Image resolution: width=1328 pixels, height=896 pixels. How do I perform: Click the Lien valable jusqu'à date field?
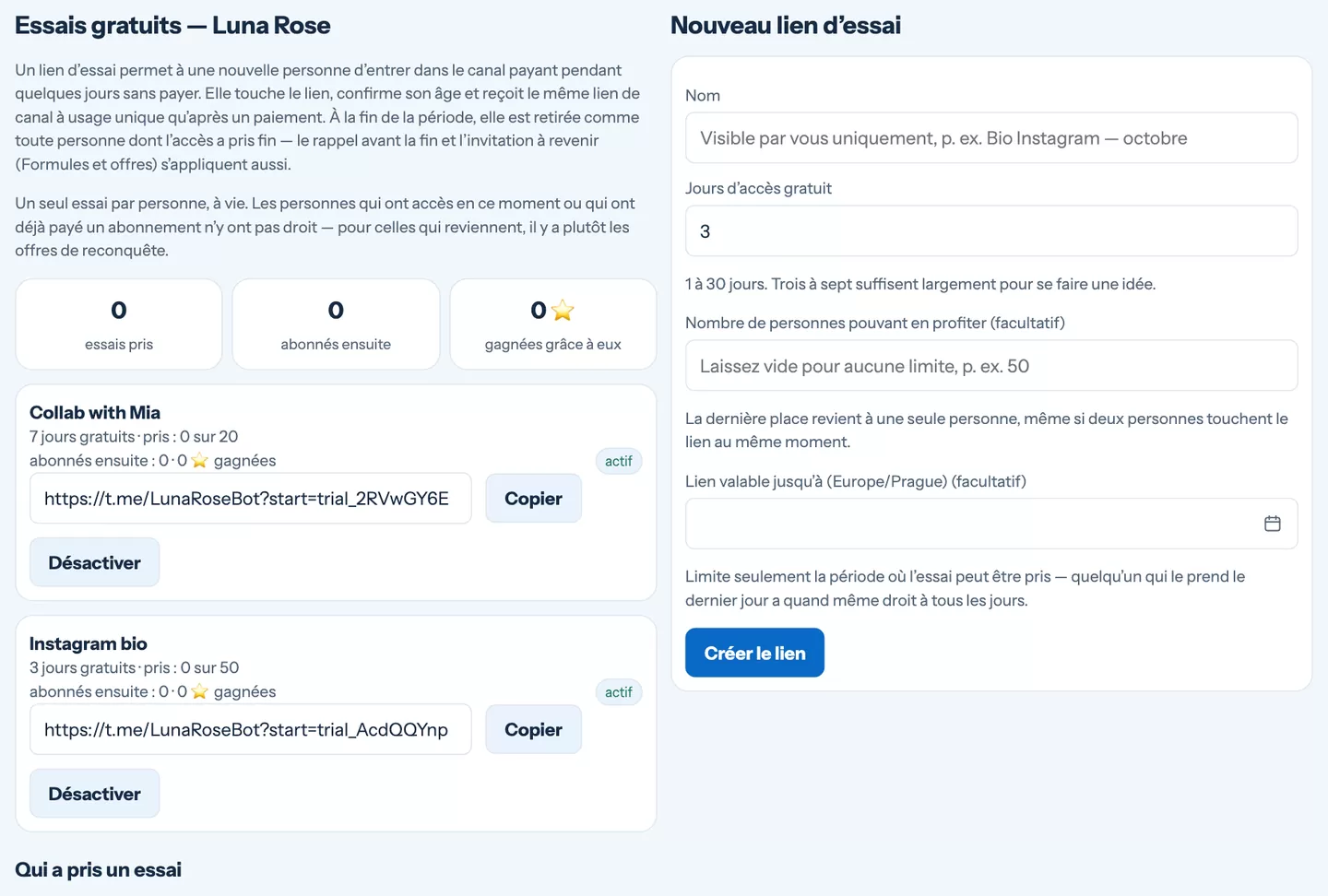pos(991,524)
